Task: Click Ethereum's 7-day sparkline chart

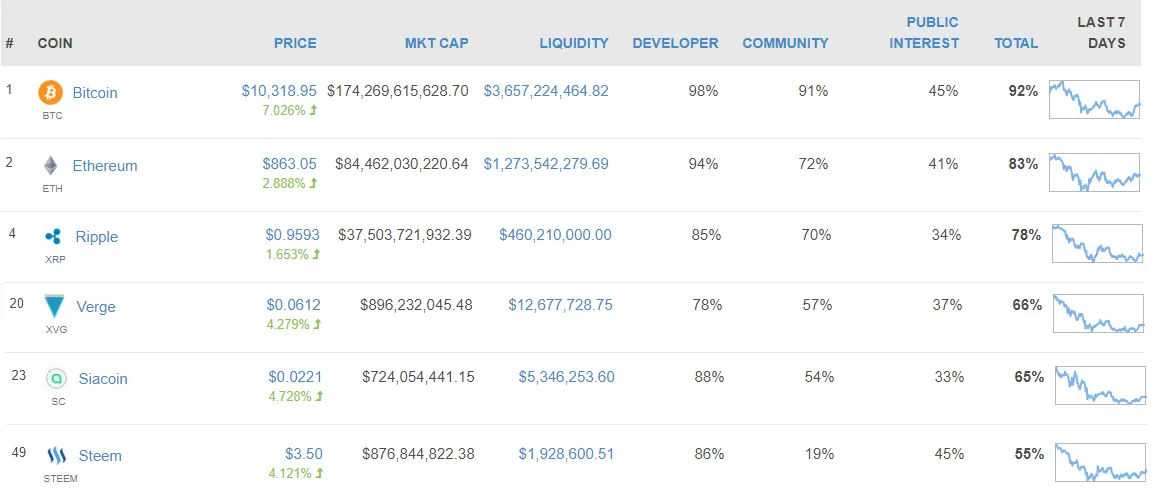Action: pos(1094,172)
